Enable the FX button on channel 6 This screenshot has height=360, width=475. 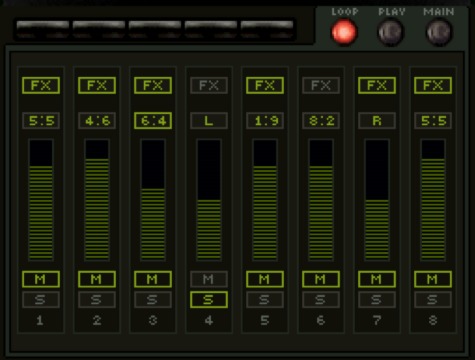point(321,85)
